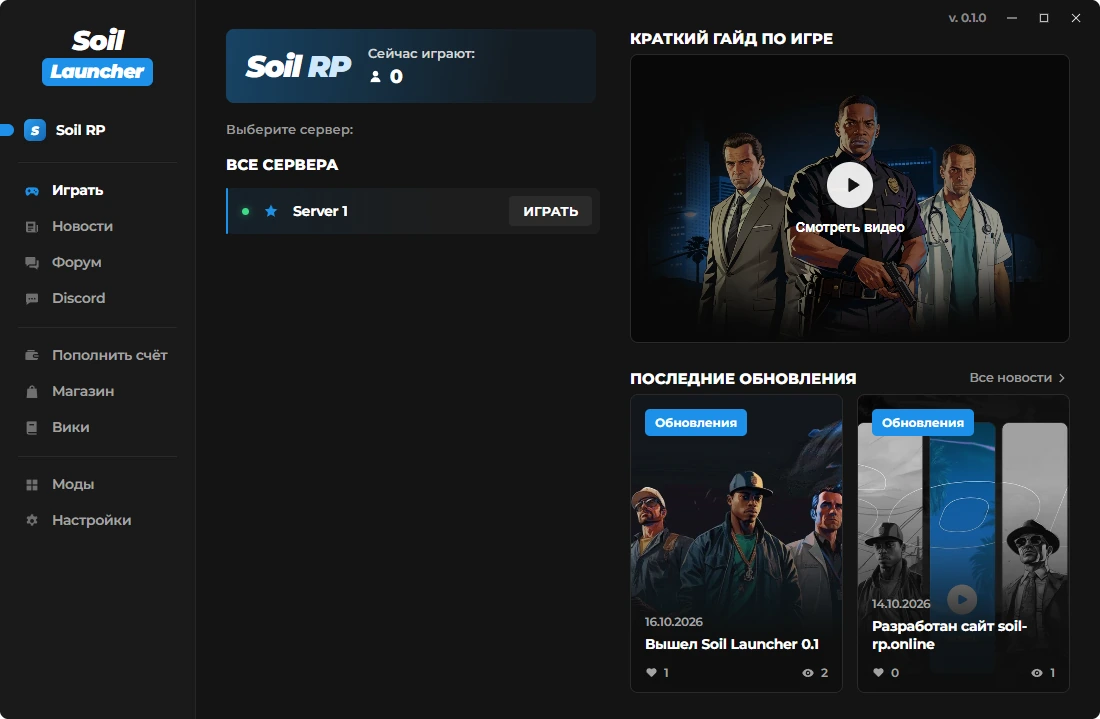Click the chat bubbles icon beside Форум
The width and height of the screenshot is (1100, 719).
[32, 262]
